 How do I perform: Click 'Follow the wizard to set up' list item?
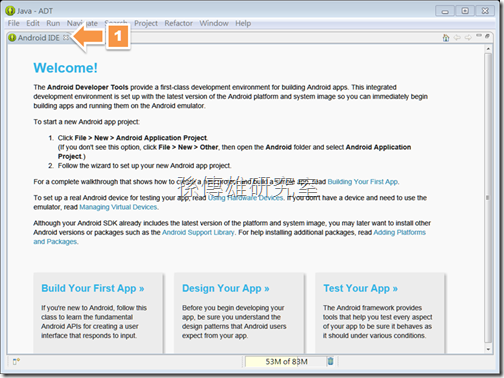144,166
